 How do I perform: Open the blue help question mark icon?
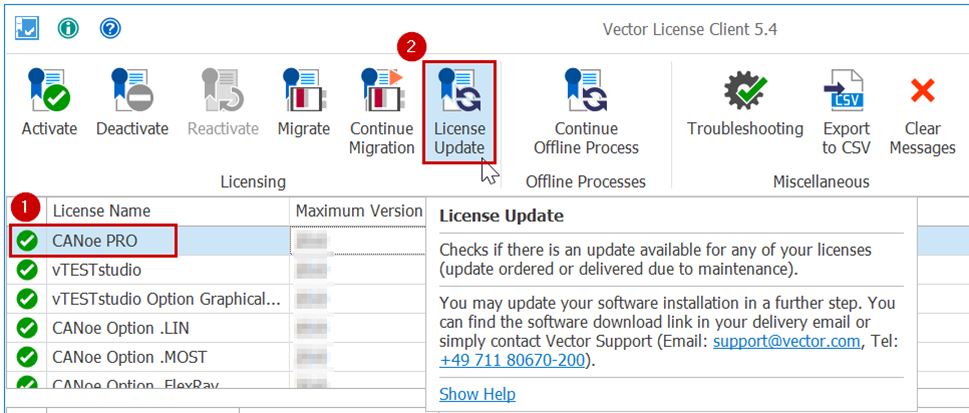[x=110, y=28]
